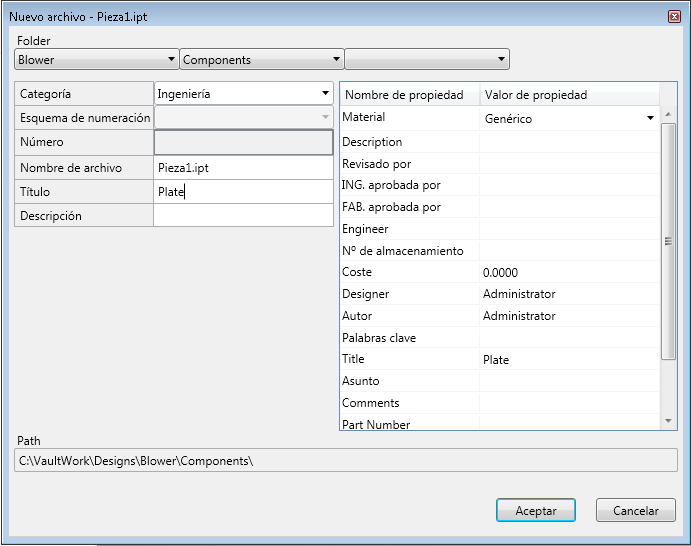The image size is (691, 546).
Task: Click the property list scroll down arrow
Action: (x=669, y=422)
